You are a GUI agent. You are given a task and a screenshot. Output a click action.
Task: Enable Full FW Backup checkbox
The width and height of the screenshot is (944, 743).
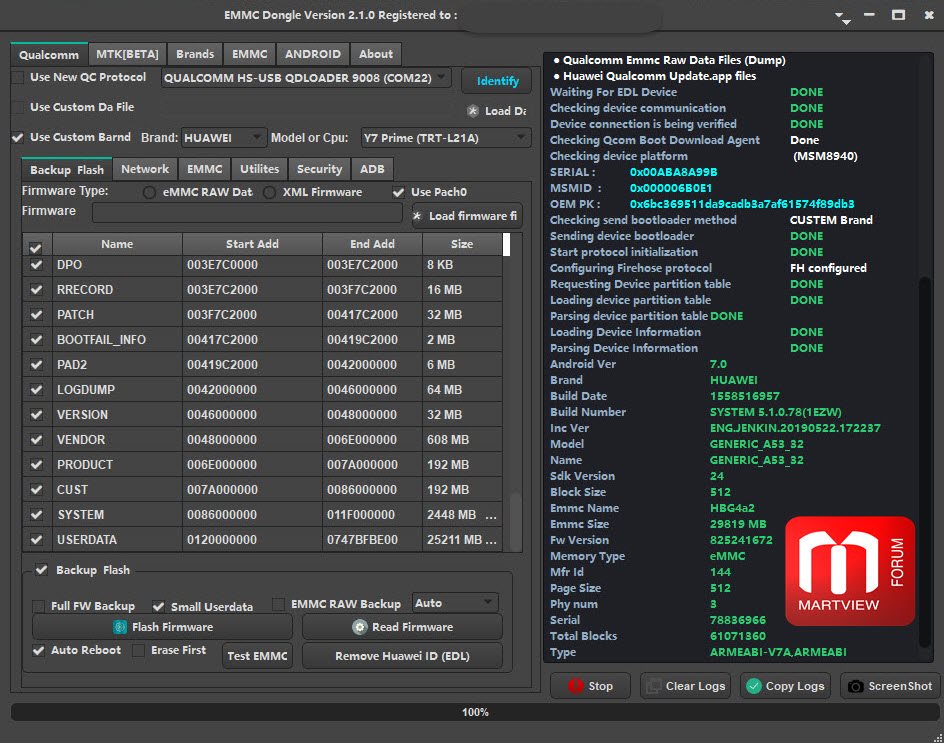[x=39, y=606]
